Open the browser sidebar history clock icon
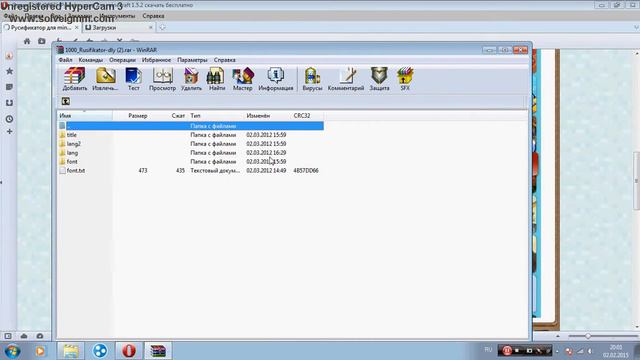Screen dimensions: 640x360 (x=9, y=119)
